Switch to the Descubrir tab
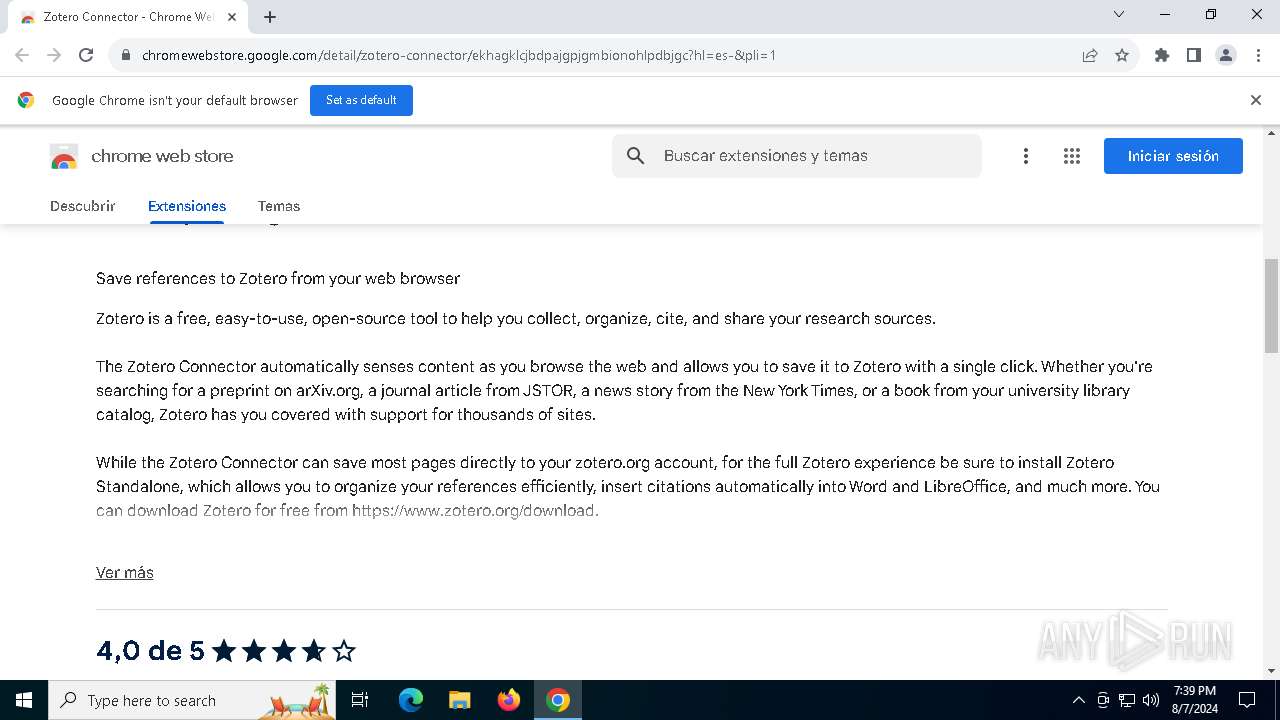The image size is (1280, 720). click(83, 206)
